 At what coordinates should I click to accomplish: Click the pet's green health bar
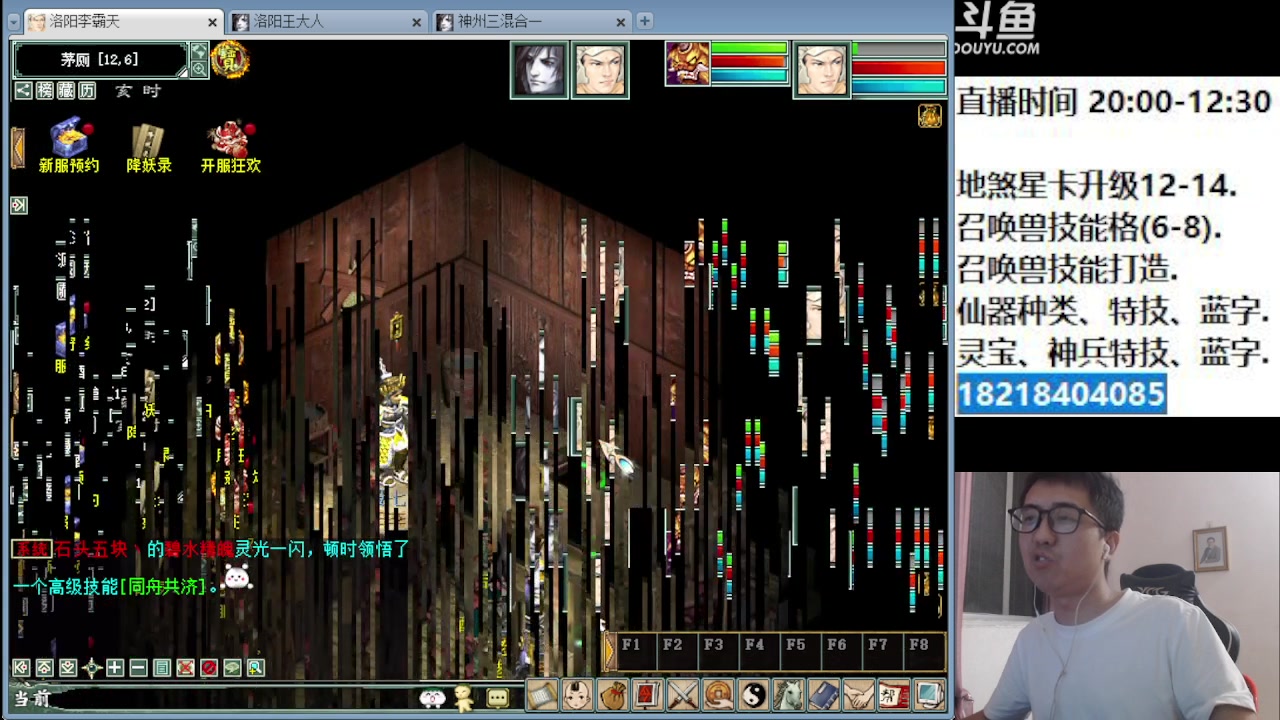click(749, 48)
